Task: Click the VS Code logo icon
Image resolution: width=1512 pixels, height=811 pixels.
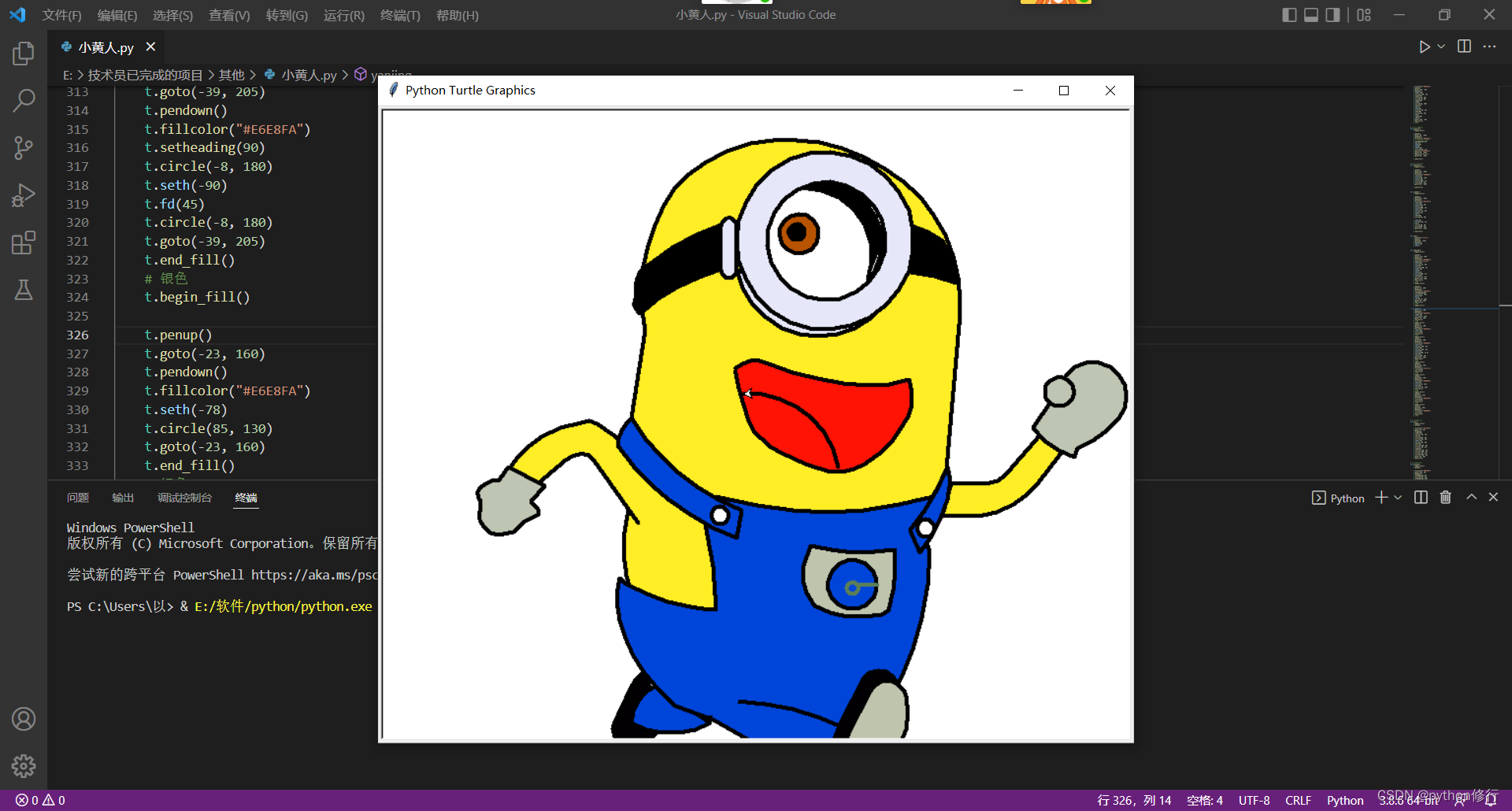Action: (x=17, y=15)
